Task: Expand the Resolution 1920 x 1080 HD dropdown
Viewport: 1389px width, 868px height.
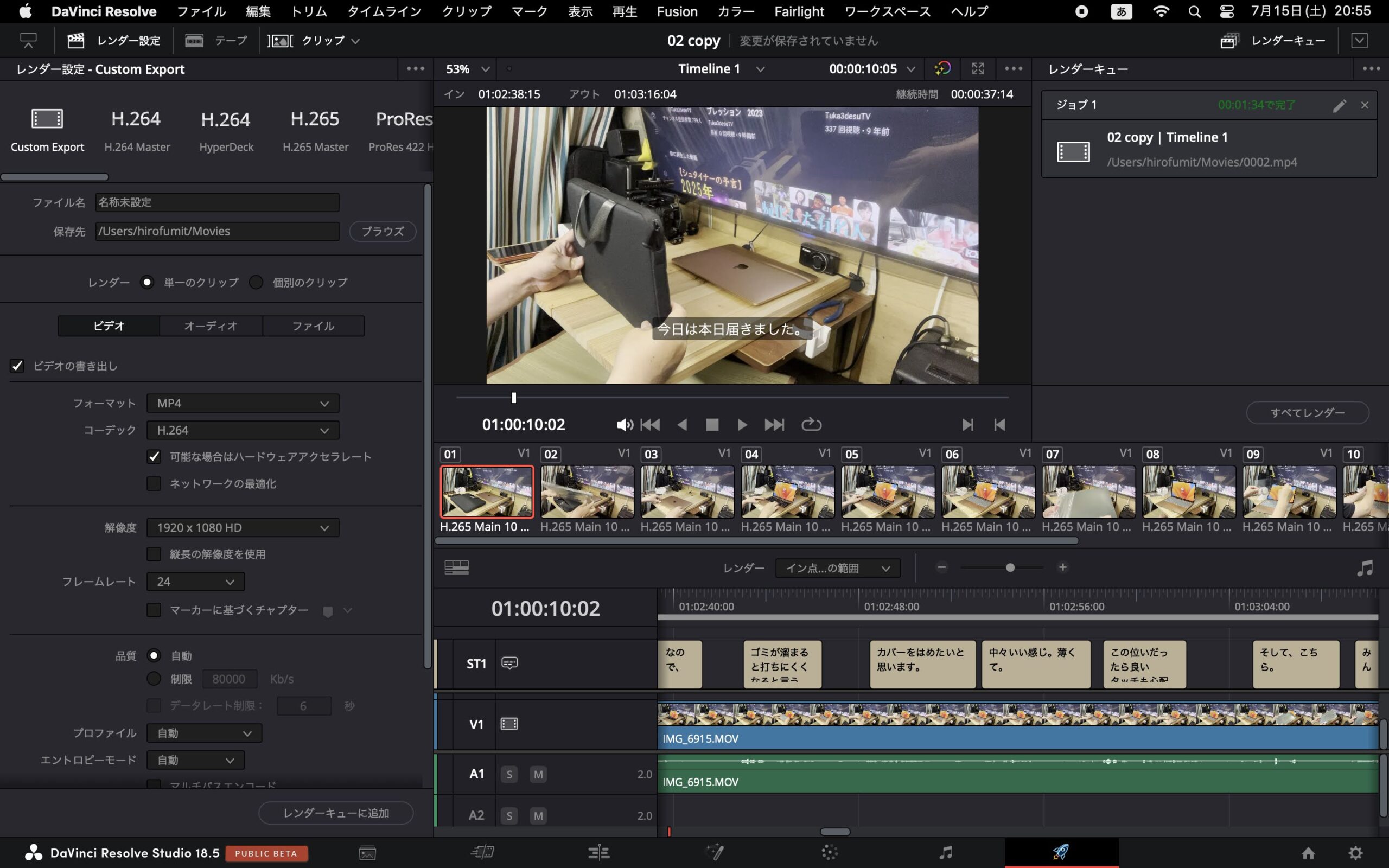Action: pyautogui.click(x=242, y=527)
